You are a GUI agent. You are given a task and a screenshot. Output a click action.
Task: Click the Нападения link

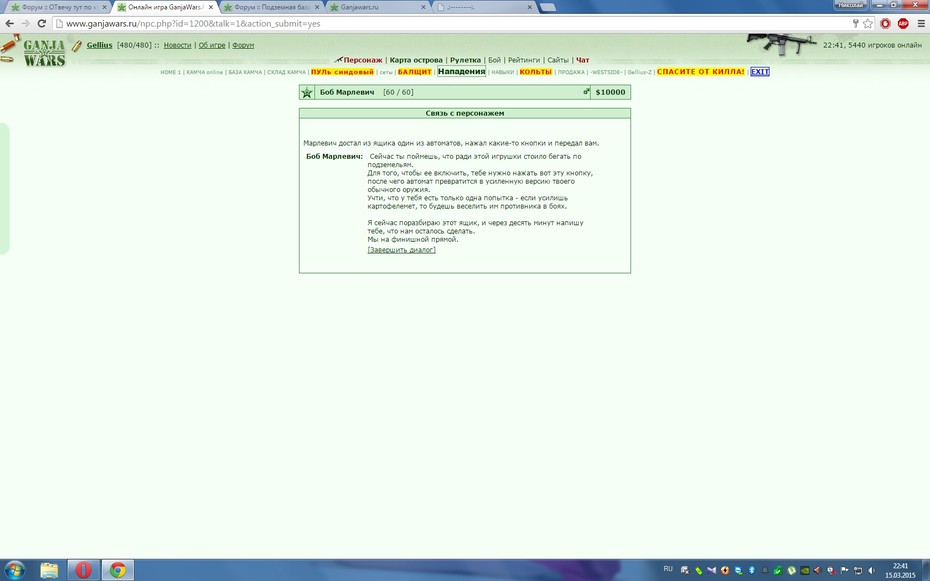[x=461, y=71]
